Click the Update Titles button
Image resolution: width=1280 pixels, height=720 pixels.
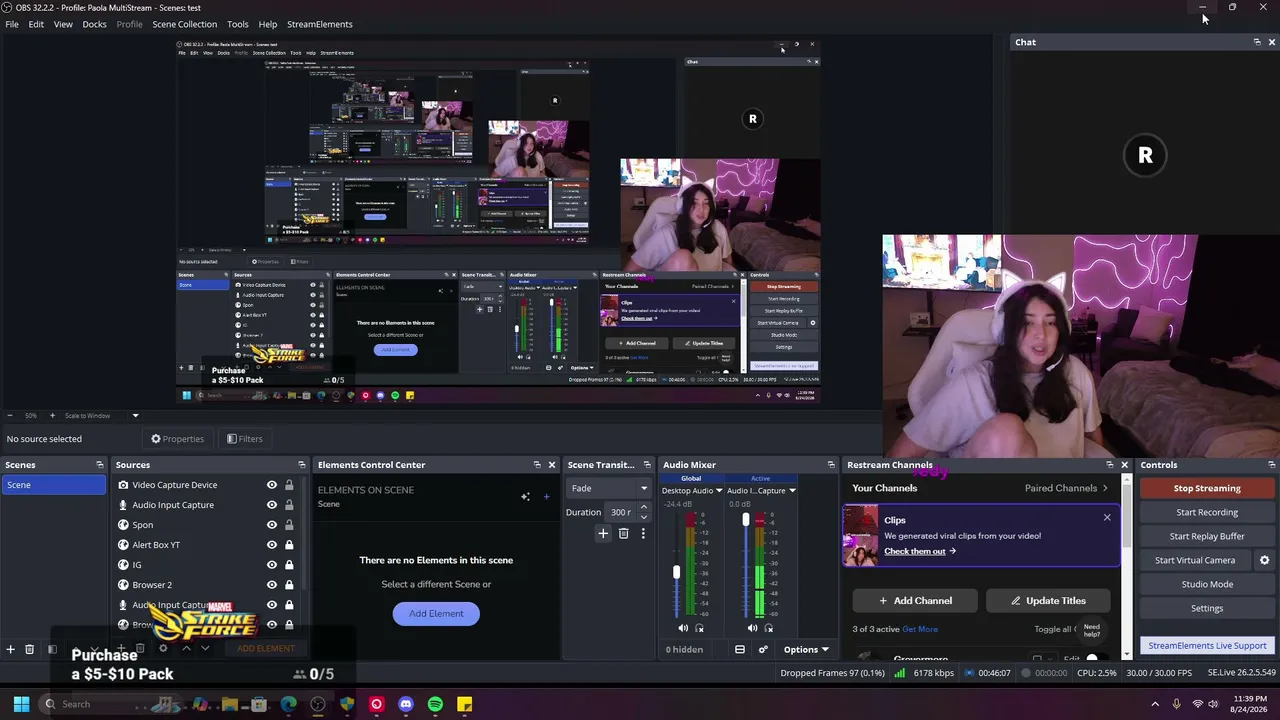click(x=1047, y=601)
